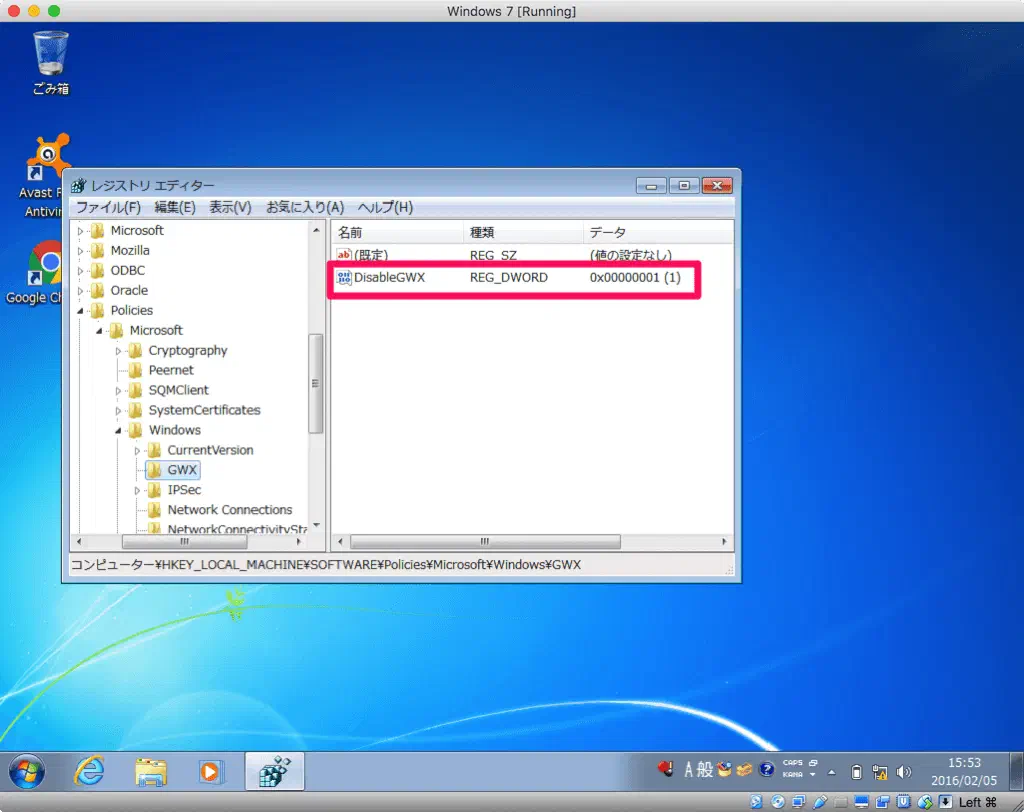
Task: Click the tree pane vertical scrollbar thumb
Action: point(316,383)
